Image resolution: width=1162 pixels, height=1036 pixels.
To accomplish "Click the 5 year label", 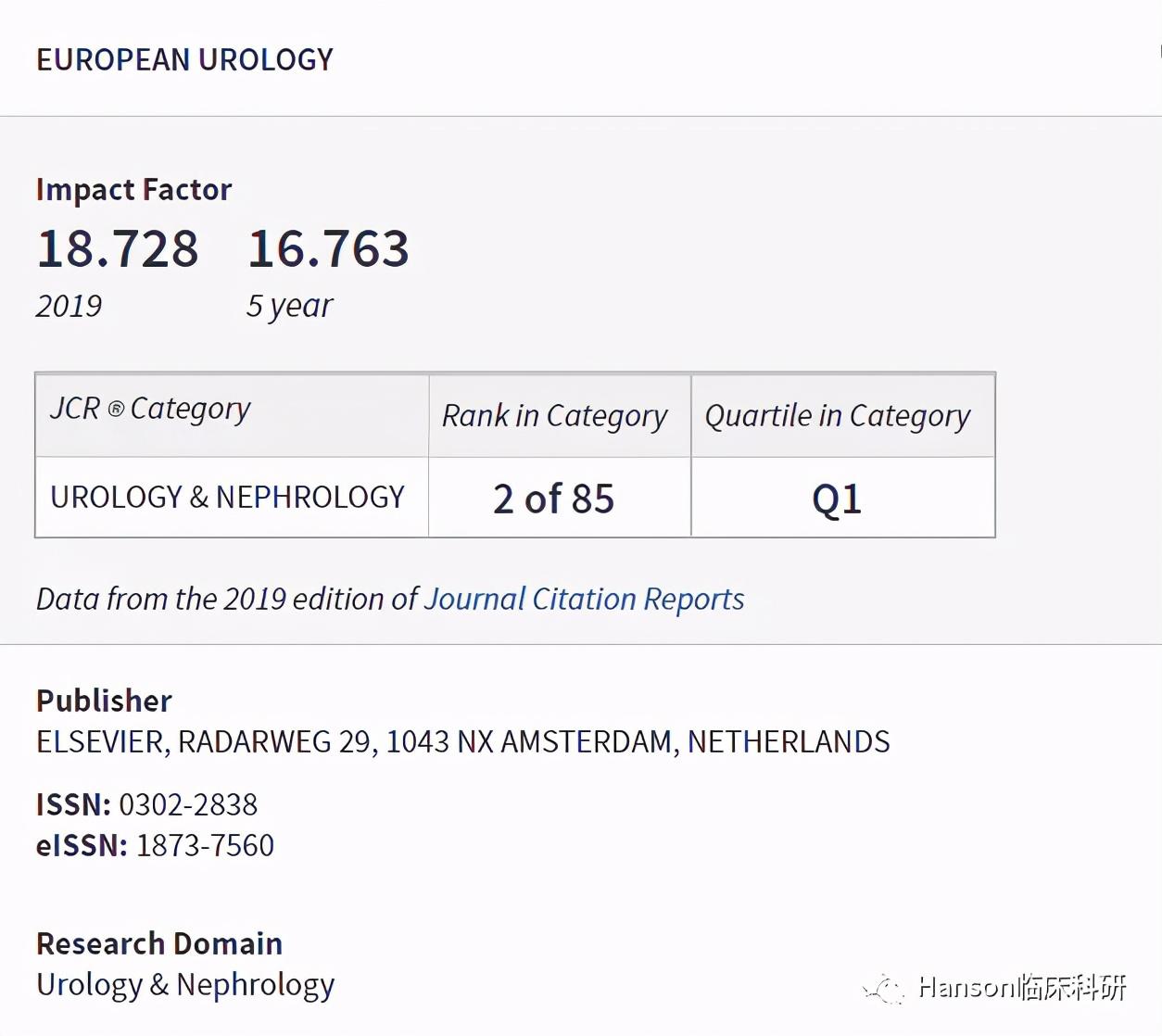I will click(289, 306).
